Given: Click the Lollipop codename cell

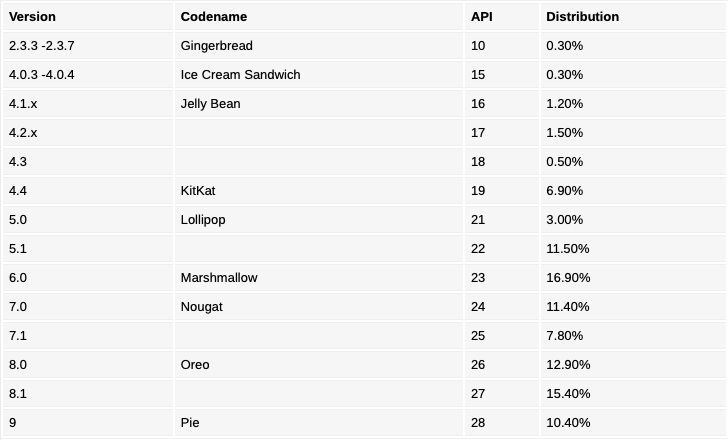Looking at the screenshot, I should coord(203,220).
